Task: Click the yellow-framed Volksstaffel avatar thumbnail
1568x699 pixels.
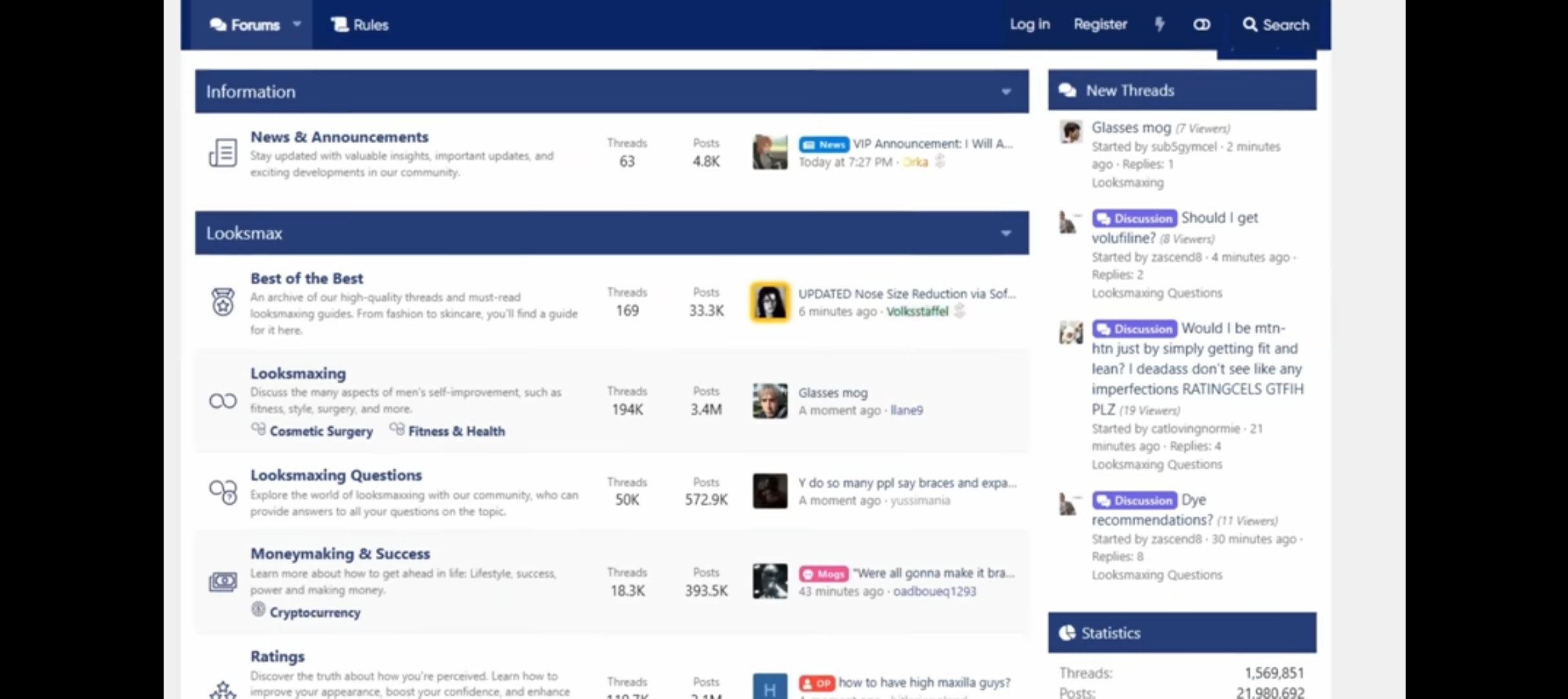Action: click(x=770, y=302)
